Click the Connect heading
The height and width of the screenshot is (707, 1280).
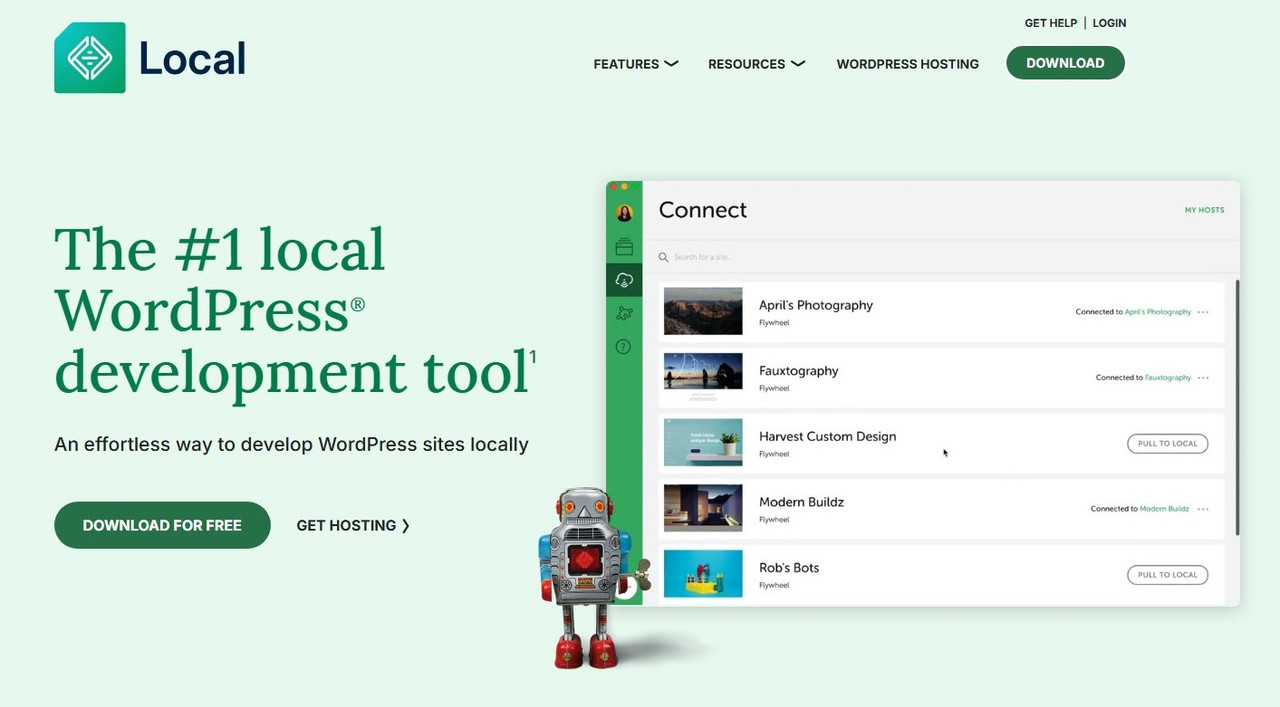click(x=703, y=210)
